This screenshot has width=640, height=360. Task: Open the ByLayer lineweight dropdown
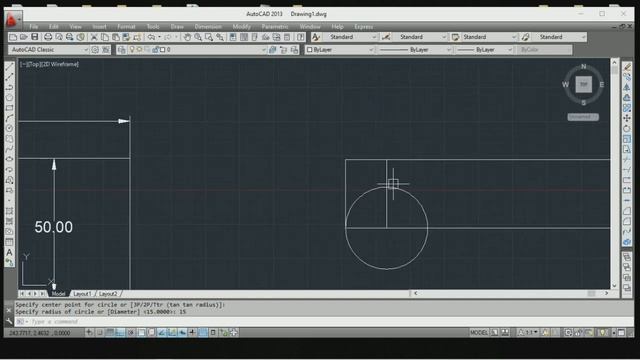pyautogui.click(x=484, y=50)
